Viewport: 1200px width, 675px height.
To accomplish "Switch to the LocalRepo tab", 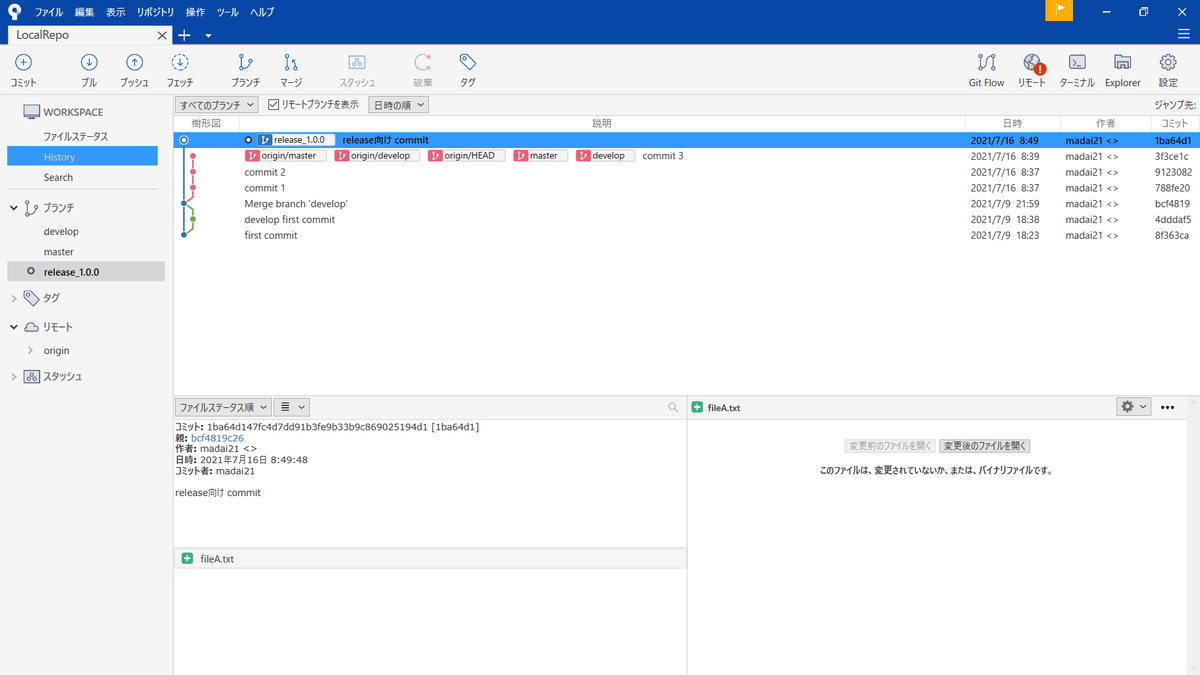I will [60, 34].
